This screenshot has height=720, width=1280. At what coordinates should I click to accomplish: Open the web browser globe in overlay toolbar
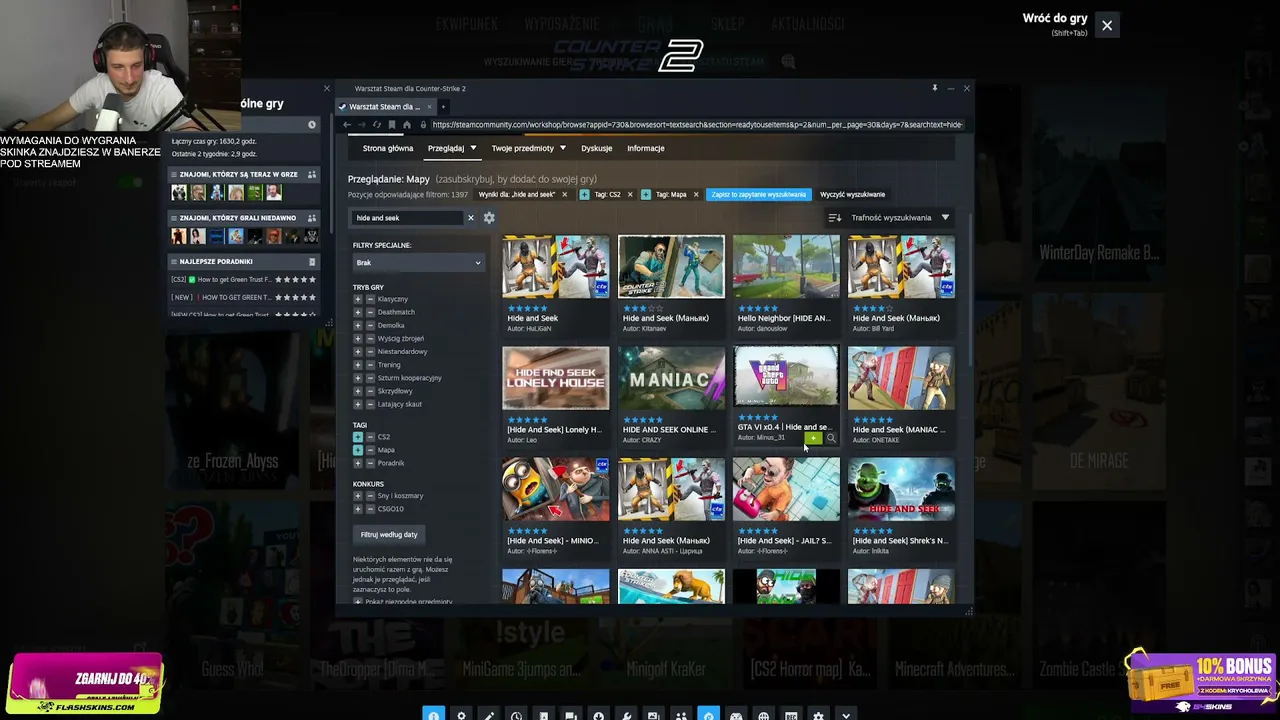pyautogui.click(x=763, y=715)
